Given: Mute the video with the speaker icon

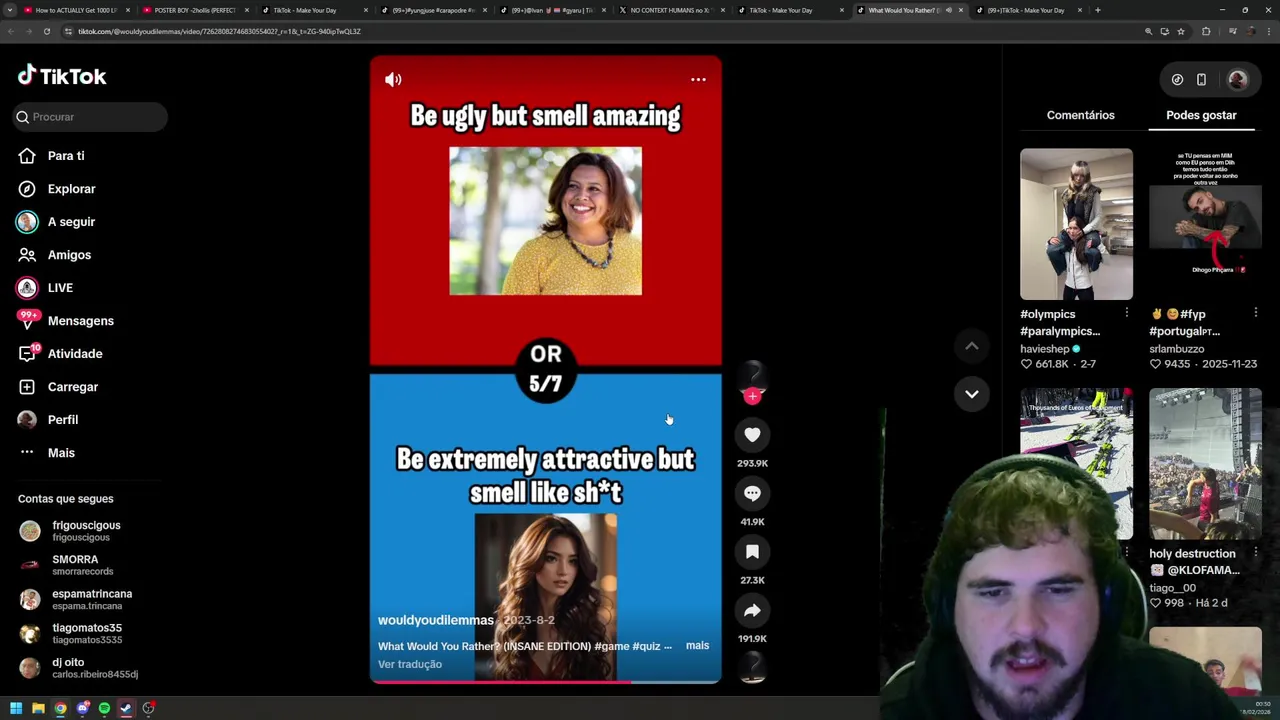Looking at the screenshot, I should tap(393, 79).
